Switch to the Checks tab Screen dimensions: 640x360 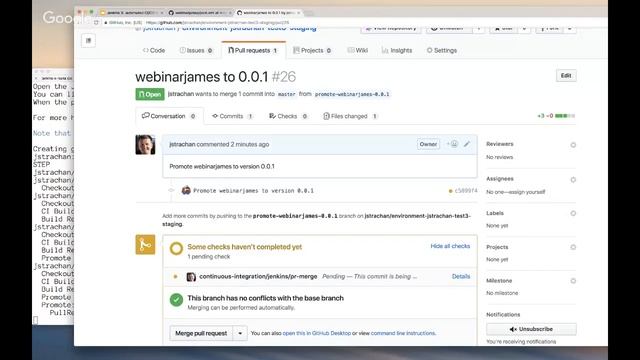pyautogui.click(x=288, y=116)
